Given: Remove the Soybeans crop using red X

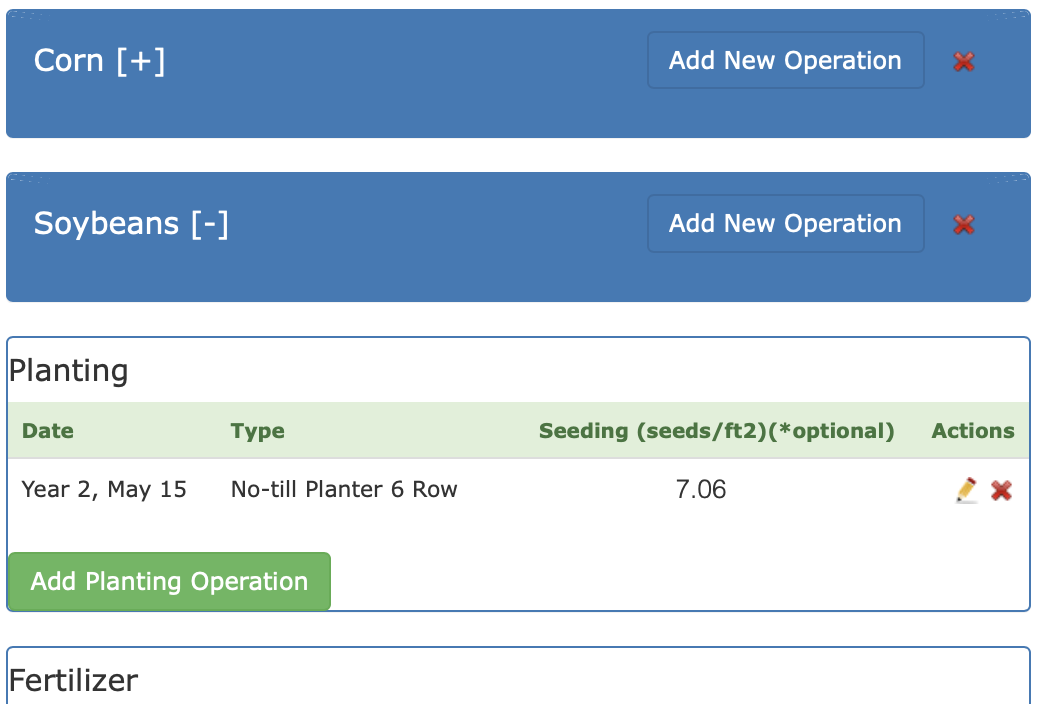Looking at the screenshot, I should [963, 225].
